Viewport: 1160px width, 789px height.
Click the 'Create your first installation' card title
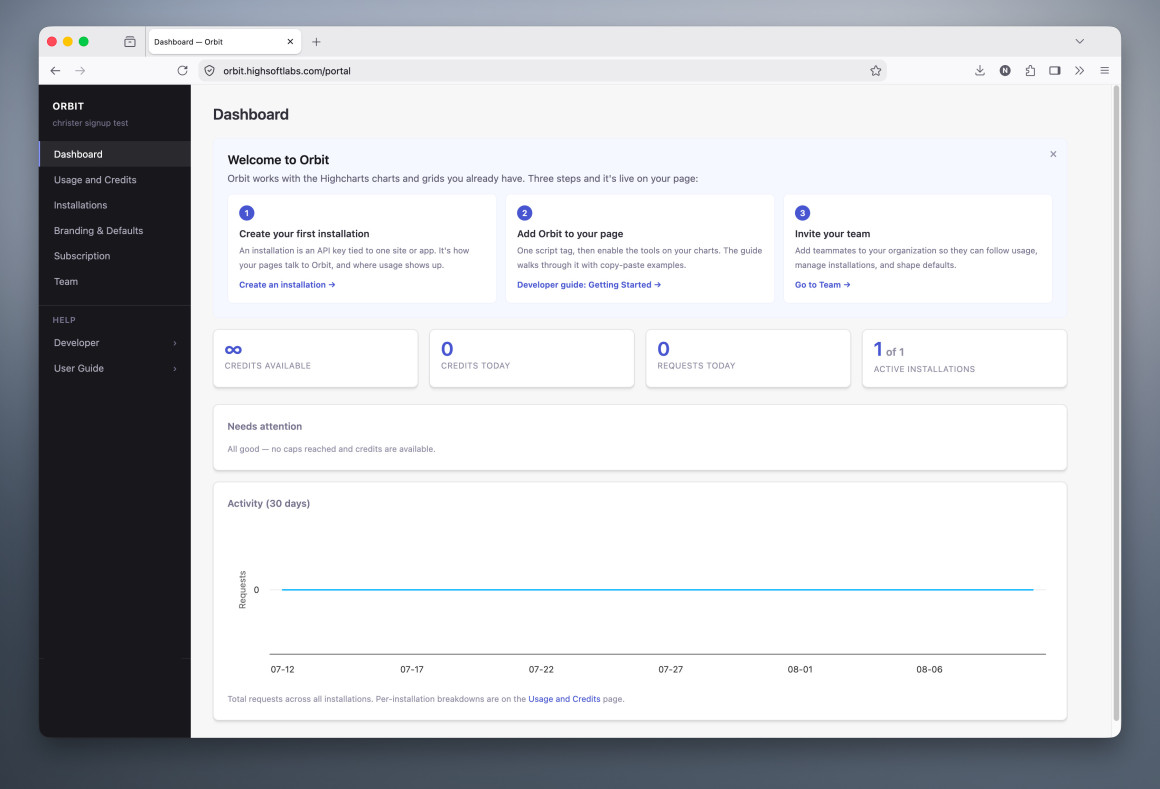[x=304, y=234]
